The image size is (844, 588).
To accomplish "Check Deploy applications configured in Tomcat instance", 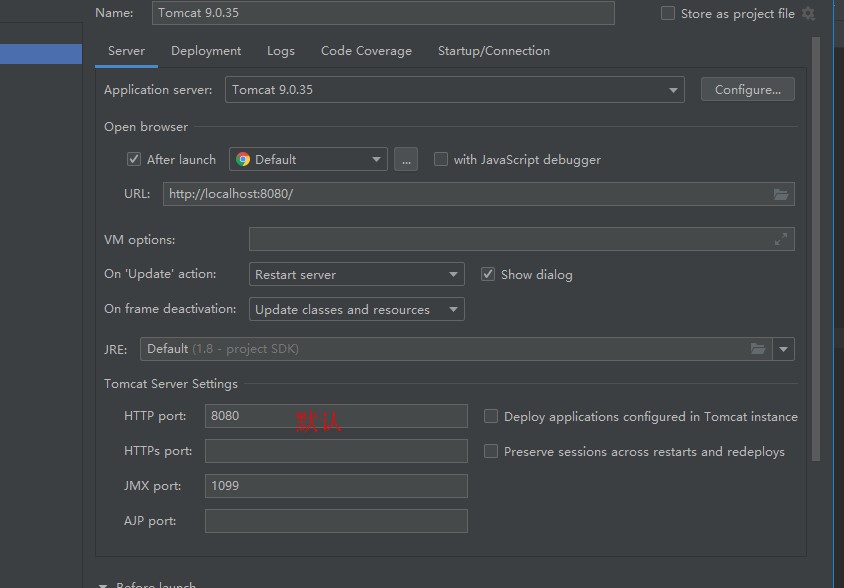I will pos(491,416).
